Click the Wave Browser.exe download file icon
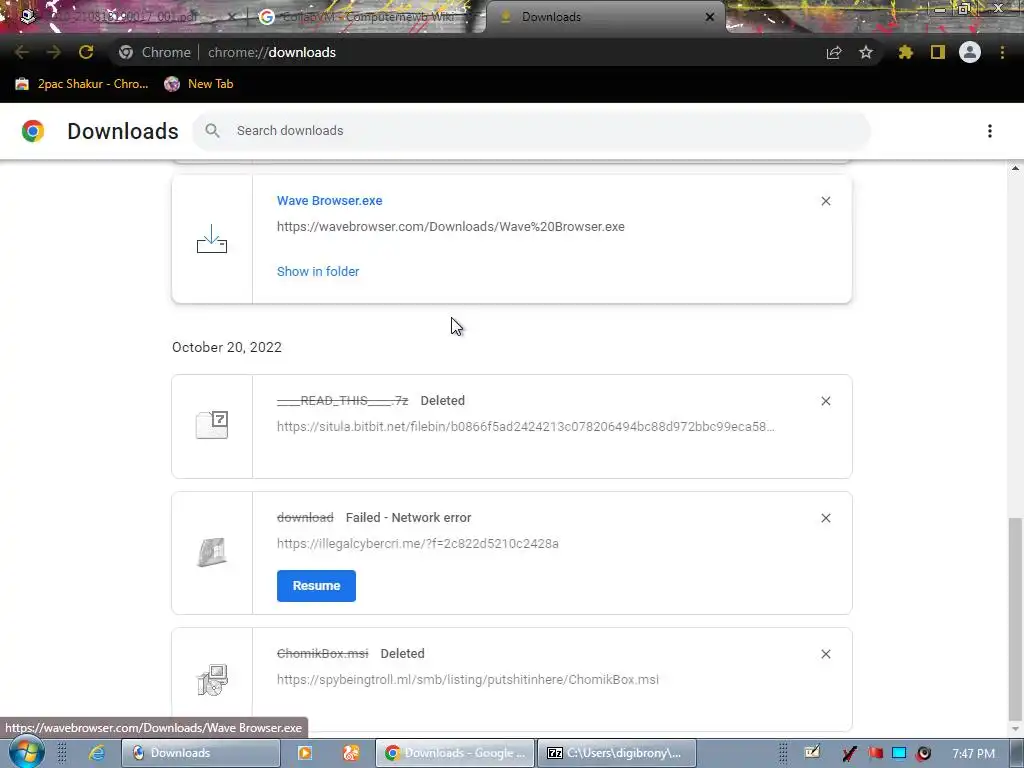Image resolution: width=1024 pixels, height=768 pixels. pyautogui.click(x=212, y=239)
